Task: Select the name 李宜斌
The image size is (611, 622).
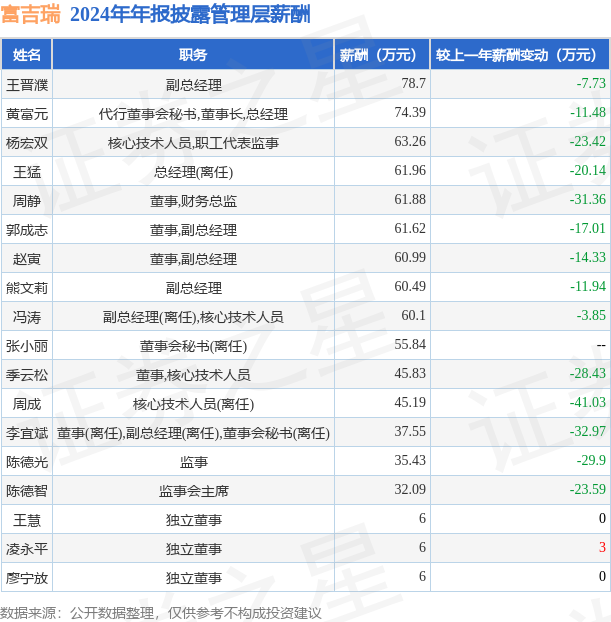Action: point(27,433)
